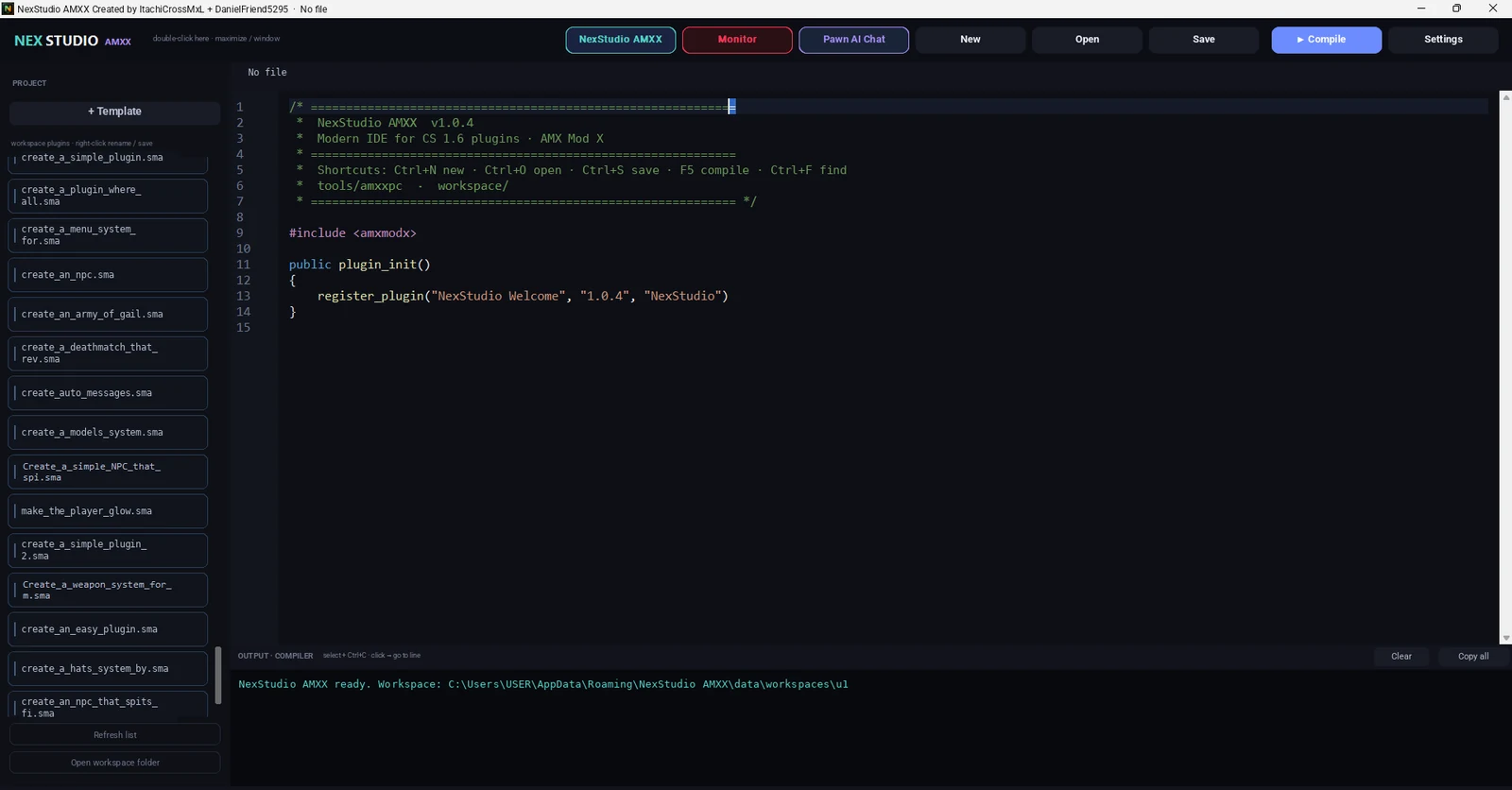
Task: Open create_an_npc.sma plugin file
Action: click(x=108, y=275)
